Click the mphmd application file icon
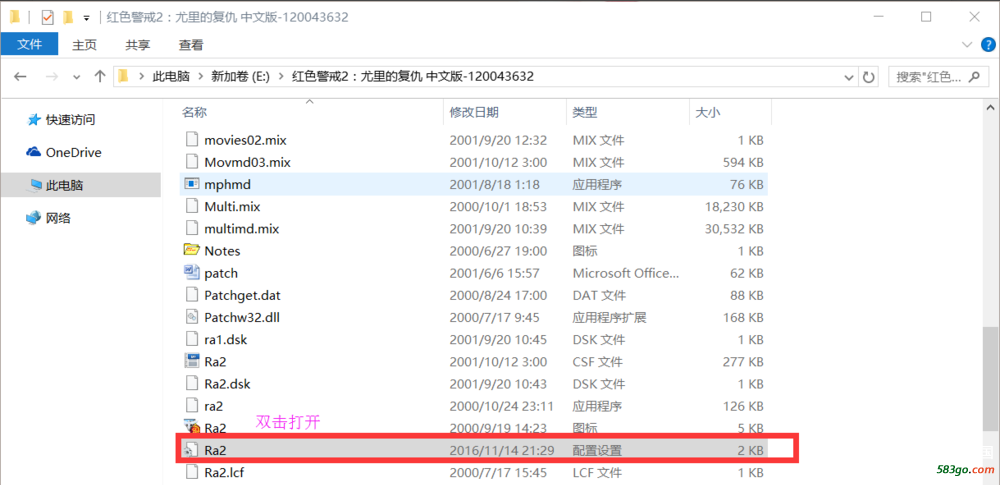The image size is (1000, 485). pyautogui.click(x=192, y=184)
